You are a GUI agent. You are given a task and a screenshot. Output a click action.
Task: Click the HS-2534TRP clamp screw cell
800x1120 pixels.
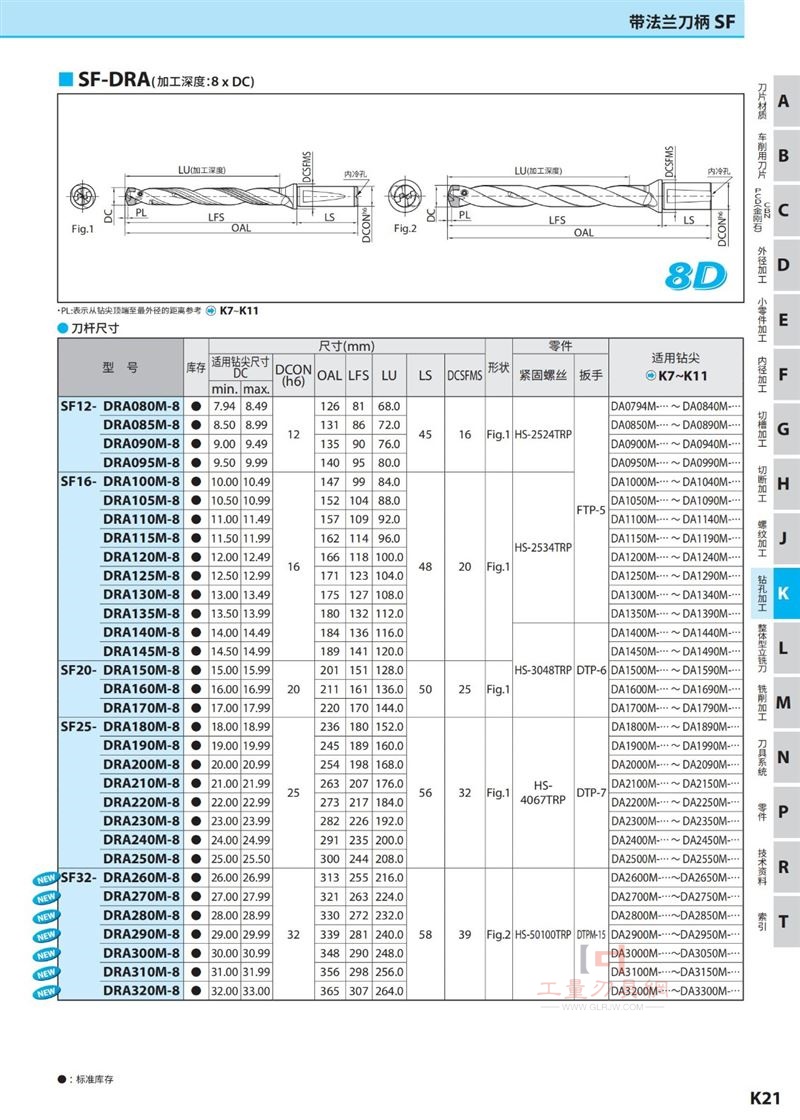[x=543, y=547]
